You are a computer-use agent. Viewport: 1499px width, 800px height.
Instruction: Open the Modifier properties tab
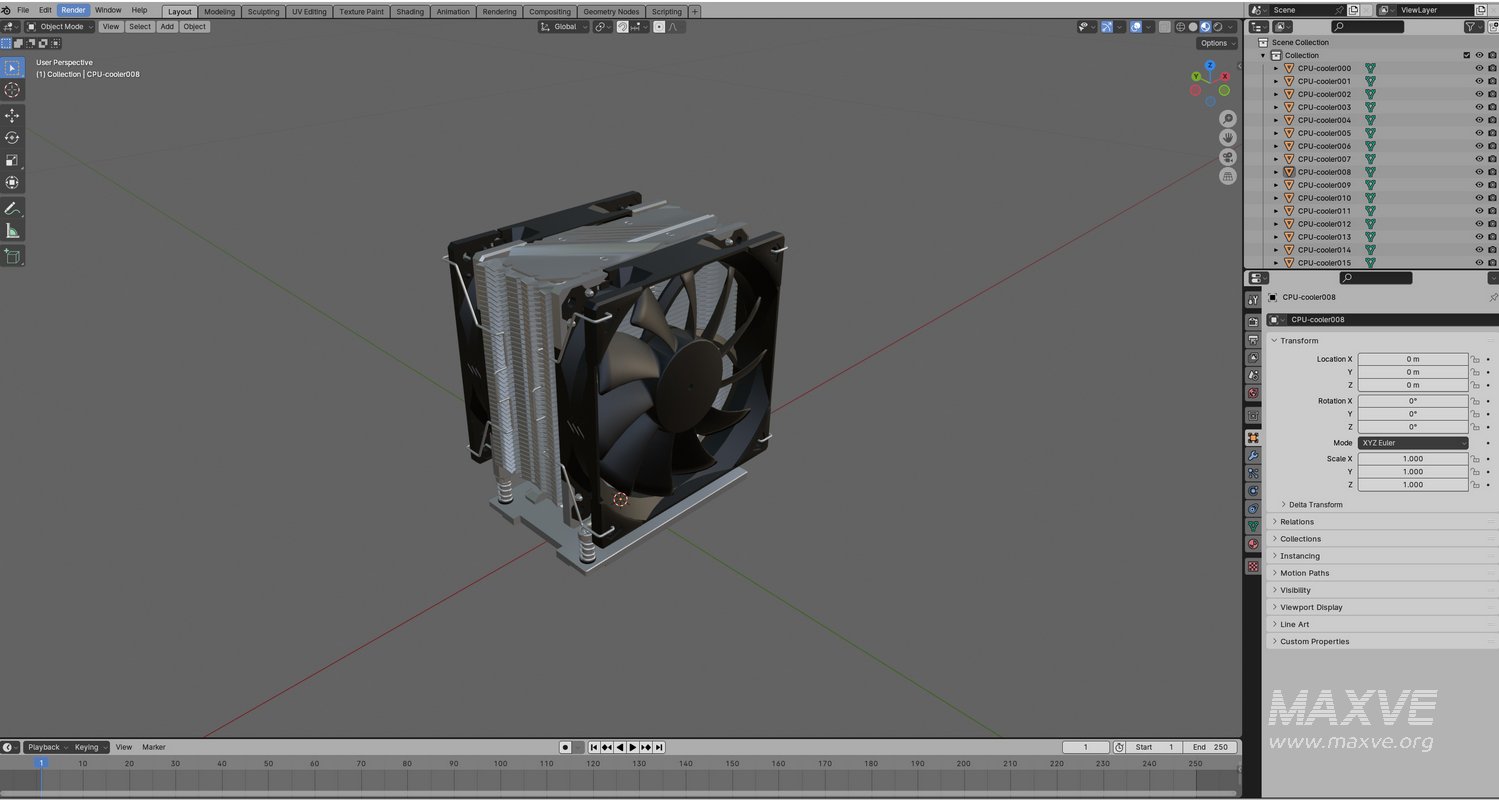tap(1253, 455)
